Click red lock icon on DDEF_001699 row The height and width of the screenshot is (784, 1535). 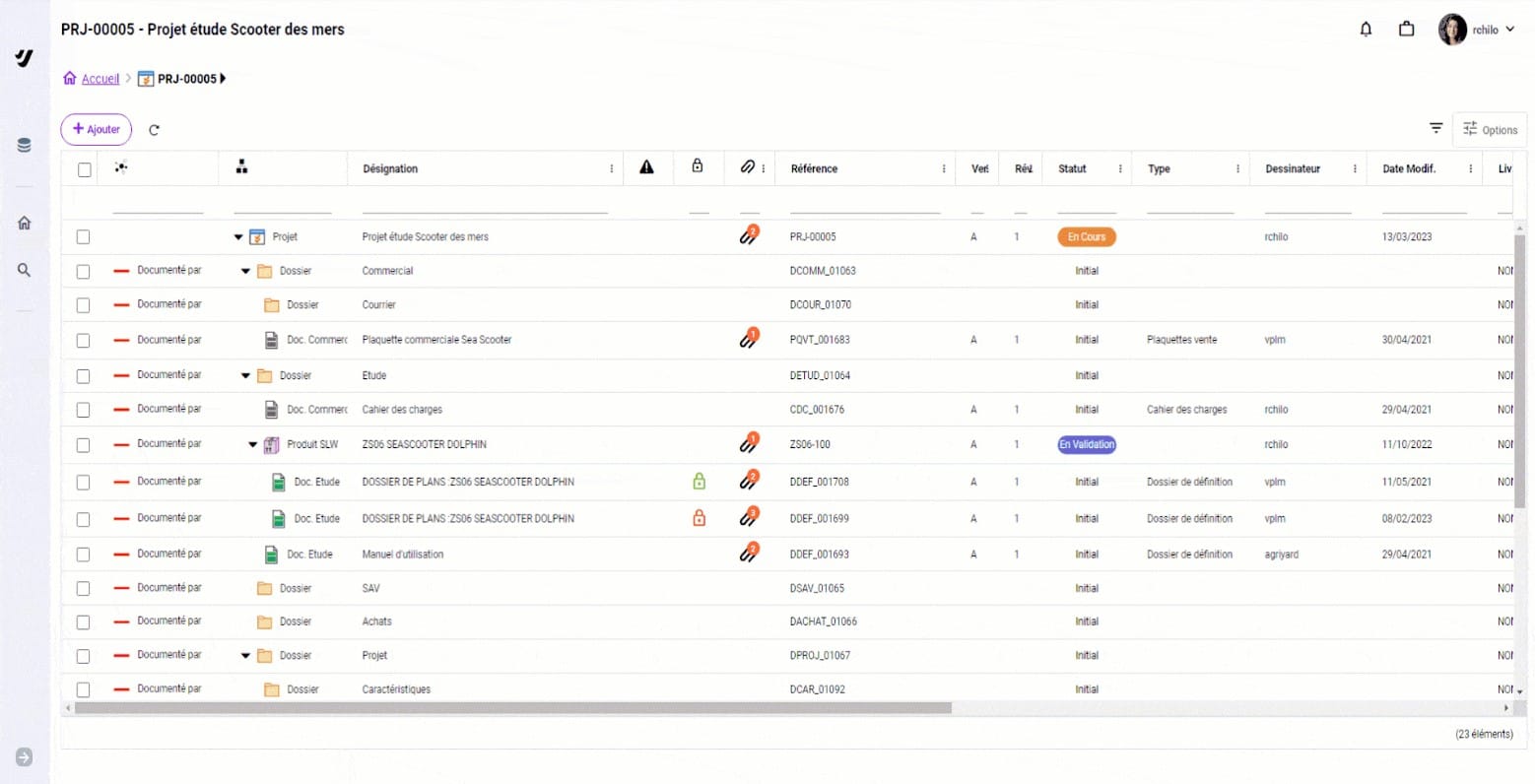tap(699, 518)
